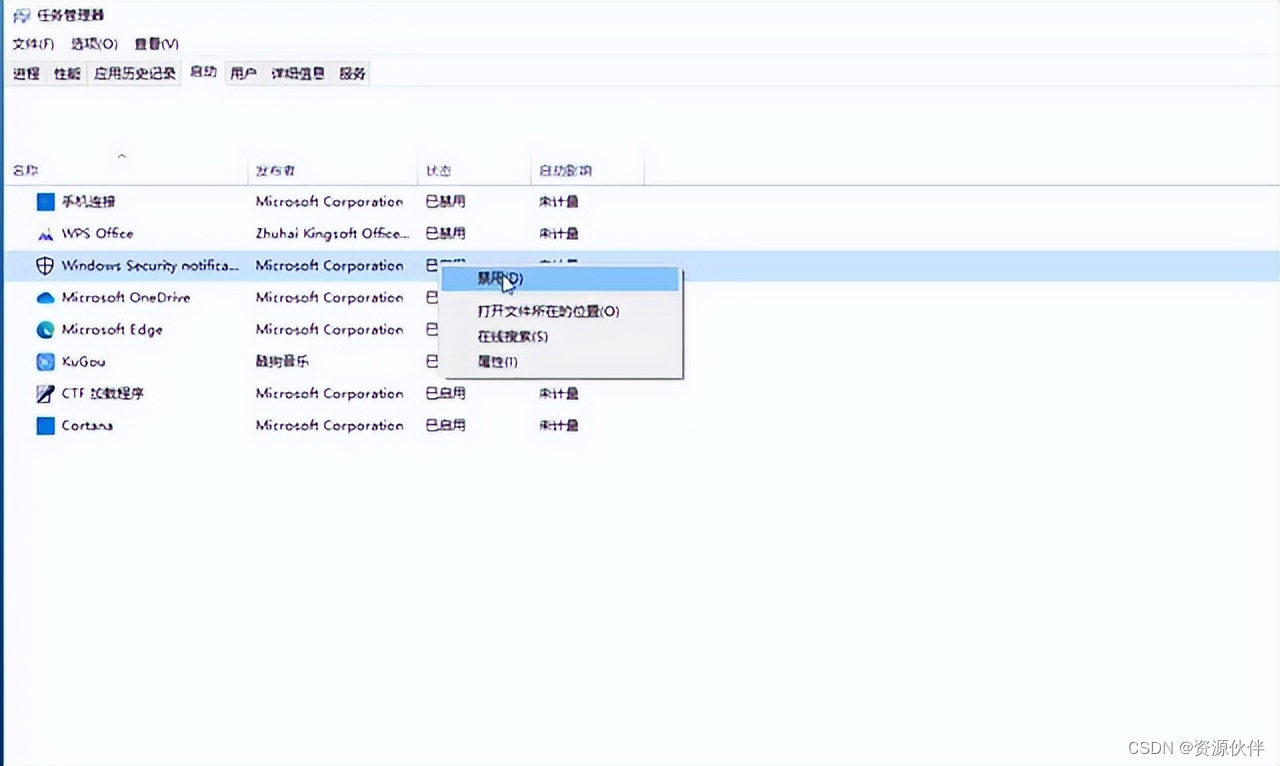The image size is (1280, 766).
Task: Click 未计量 impact for WPS Office
Action: pos(559,234)
